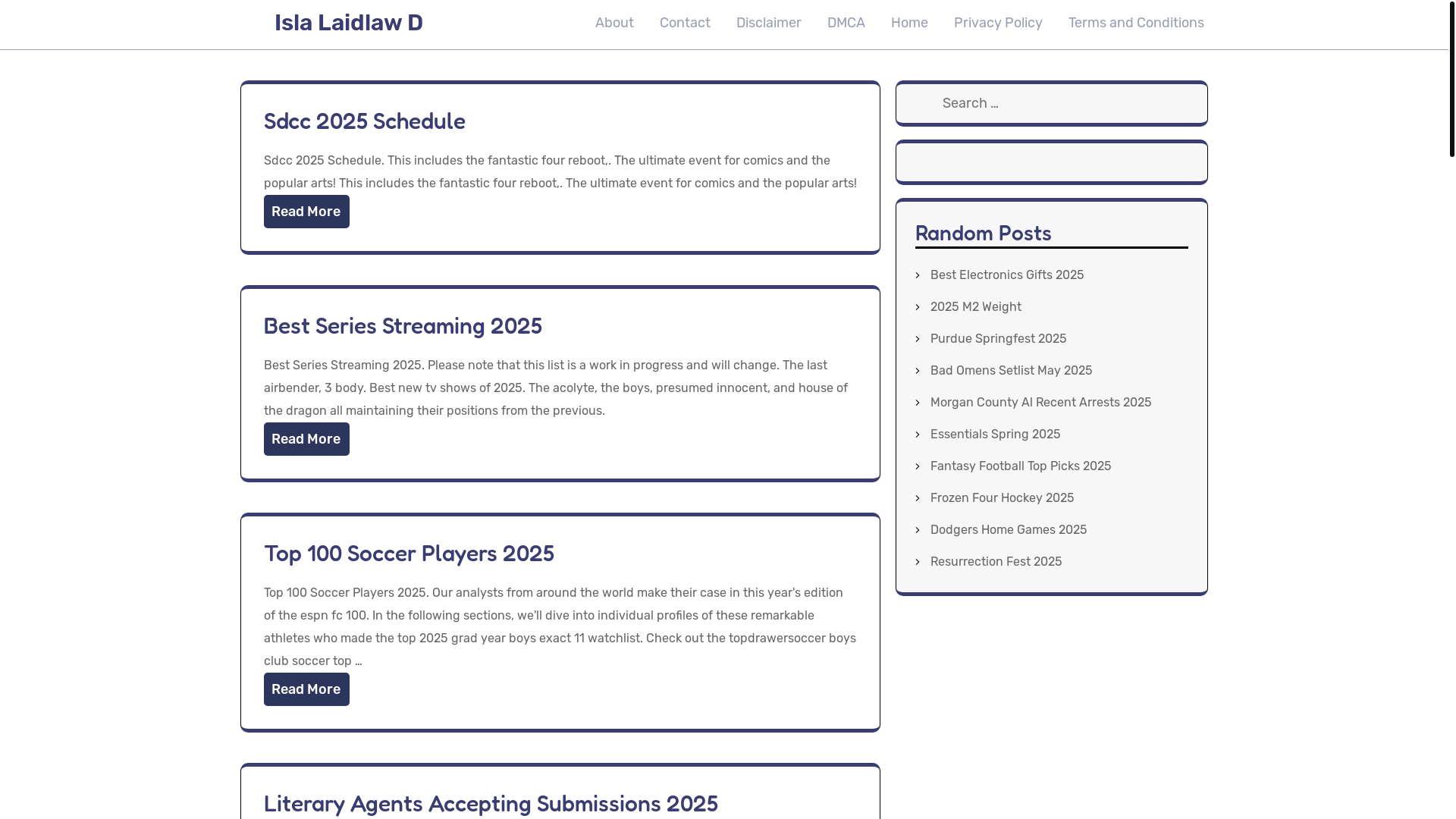Go to Home in the navigation bar

pyautogui.click(x=909, y=23)
